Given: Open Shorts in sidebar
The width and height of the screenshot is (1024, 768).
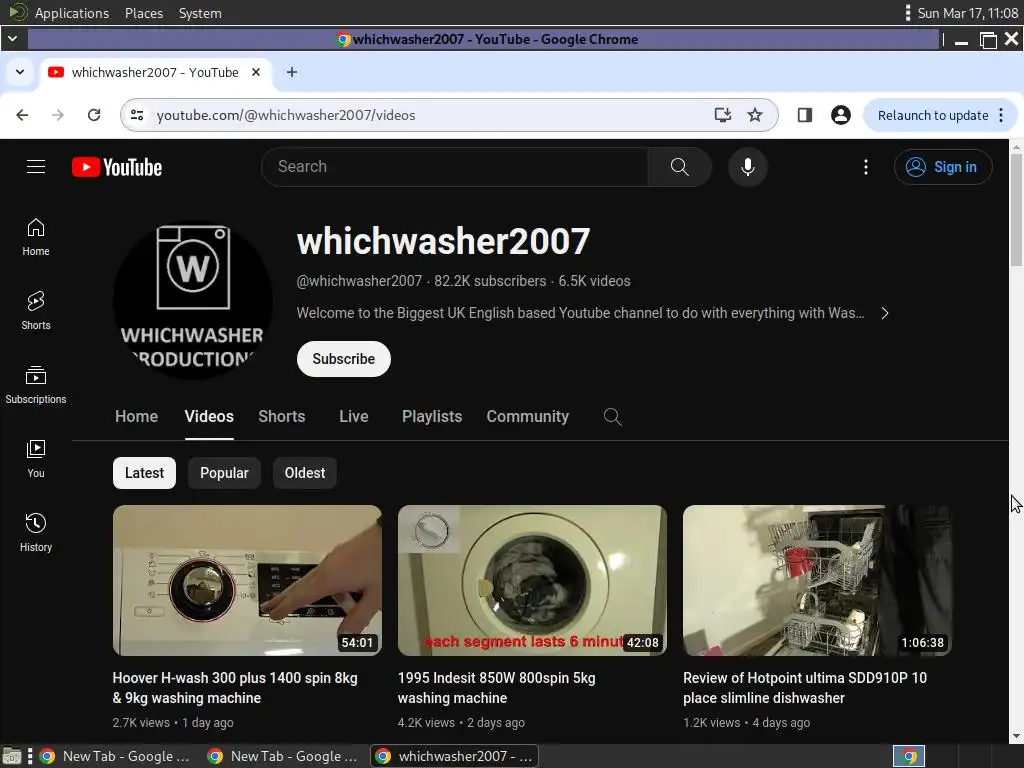Looking at the screenshot, I should (36, 311).
